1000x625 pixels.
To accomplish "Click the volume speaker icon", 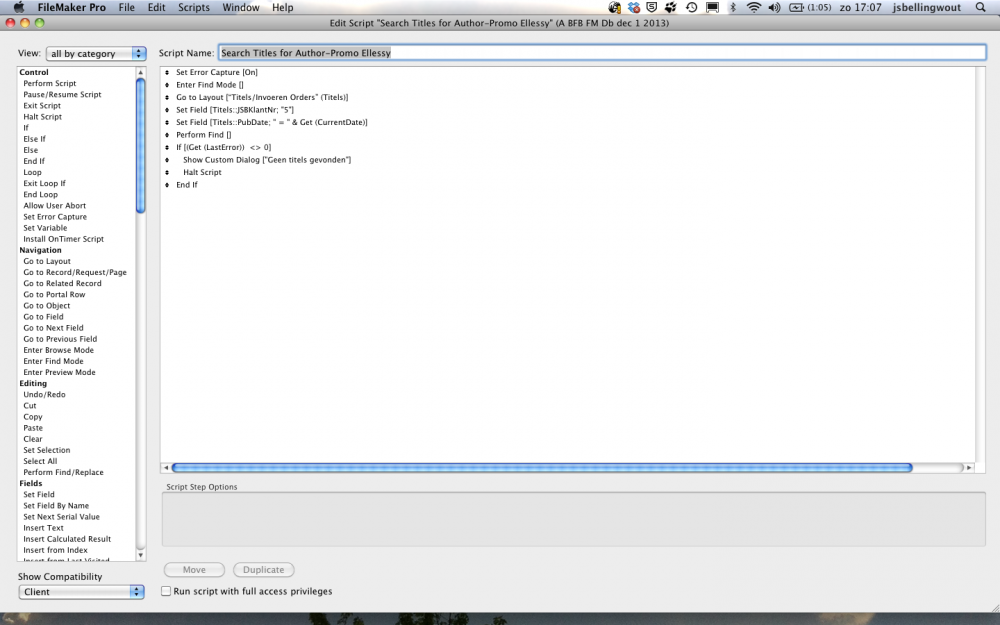I will (774, 8).
